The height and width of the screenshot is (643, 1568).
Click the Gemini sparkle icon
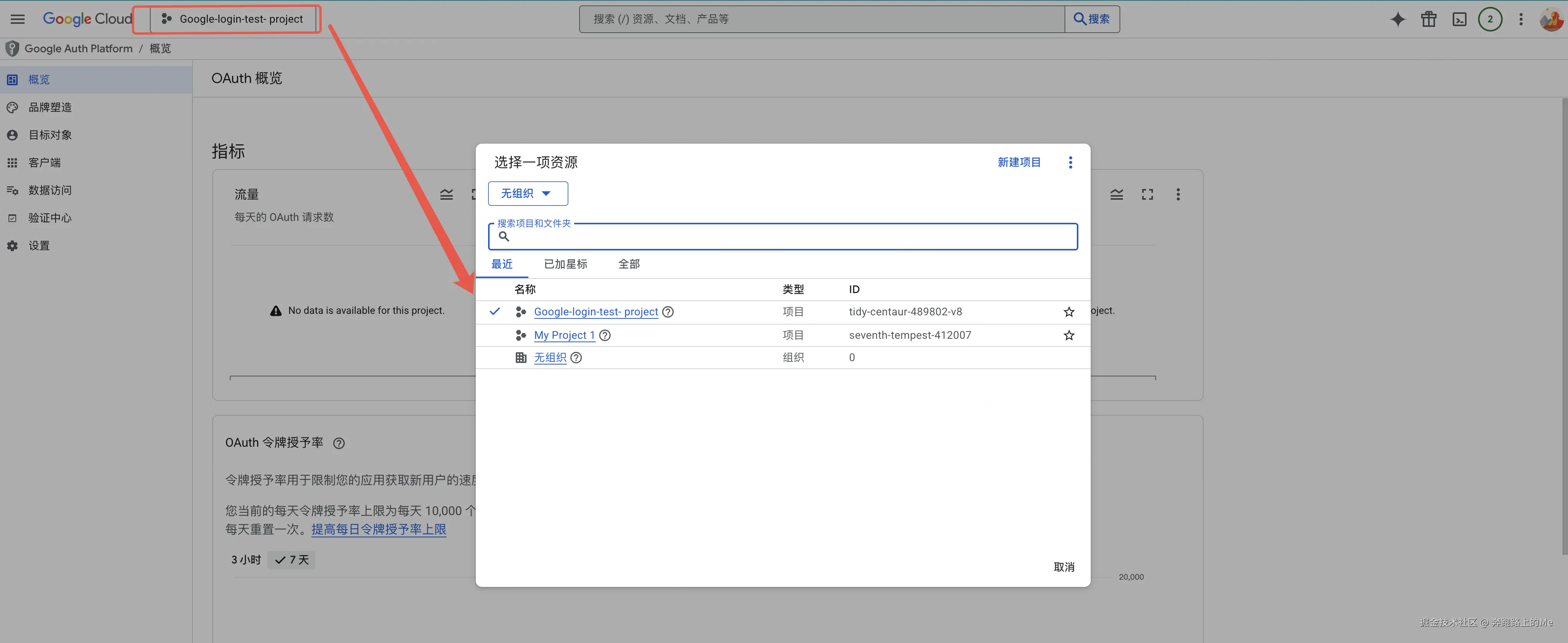(1398, 19)
